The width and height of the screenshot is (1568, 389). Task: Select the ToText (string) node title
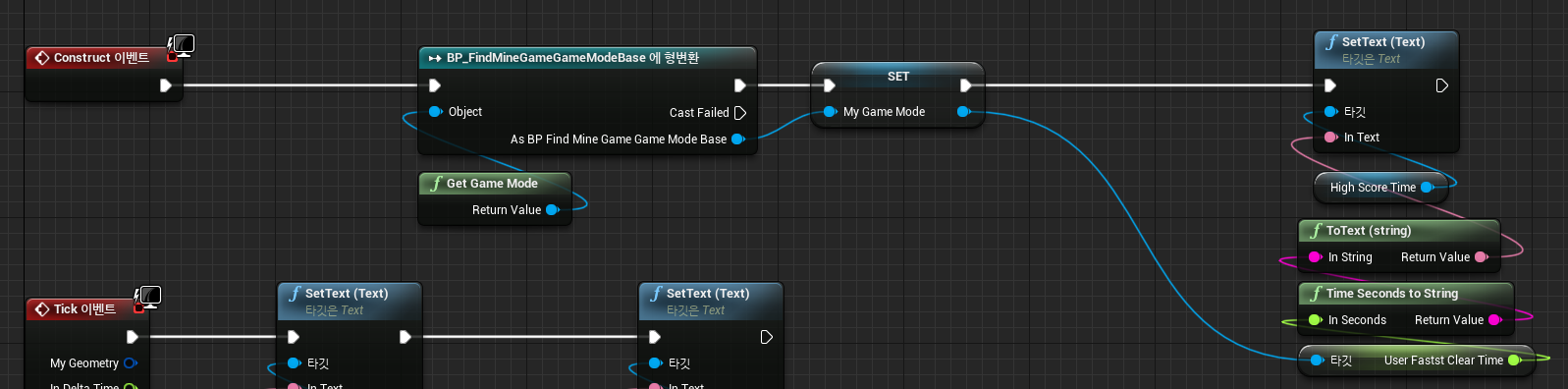tap(1369, 231)
